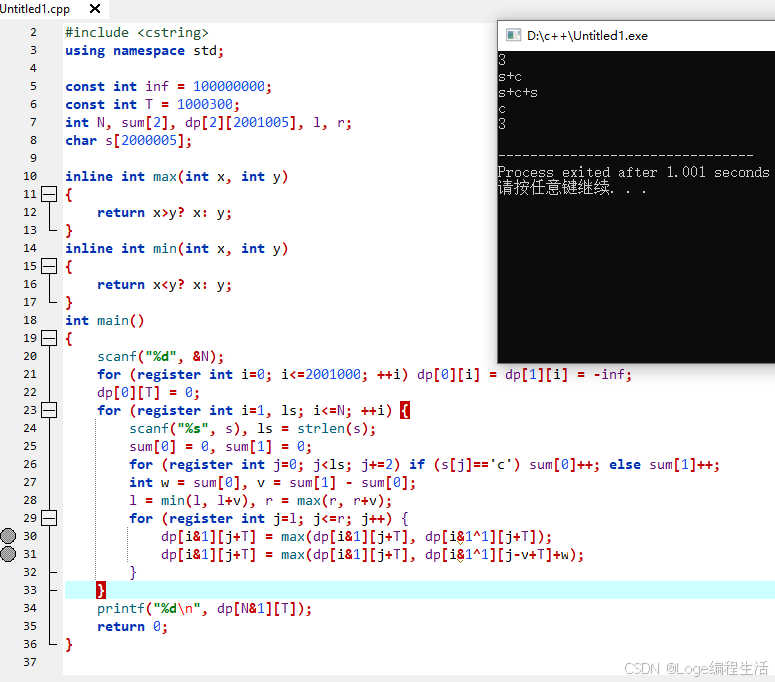The height and width of the screenshot is (682, 775).
Task: Click the 'using namespace std;' line
Action: tap(144, 50)
